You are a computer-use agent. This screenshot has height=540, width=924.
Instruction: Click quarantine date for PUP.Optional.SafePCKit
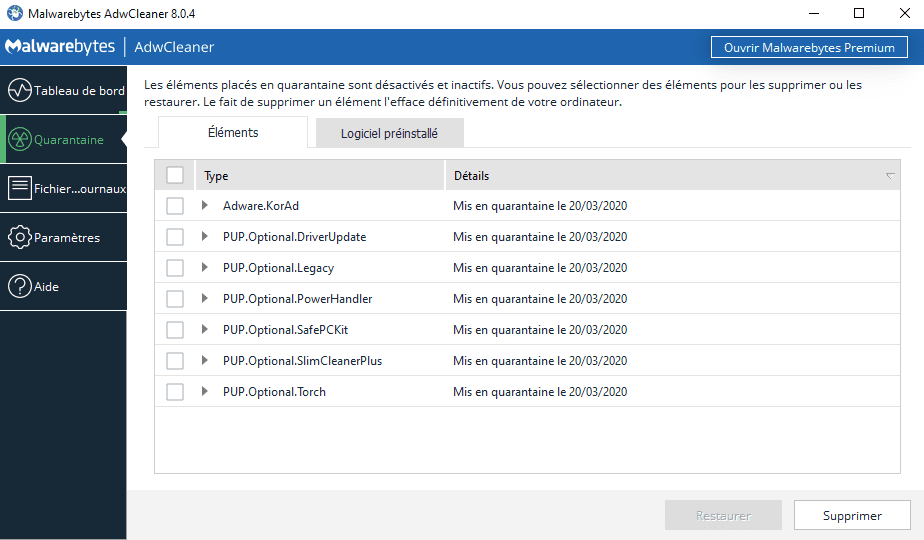click(x=540, y=330)
